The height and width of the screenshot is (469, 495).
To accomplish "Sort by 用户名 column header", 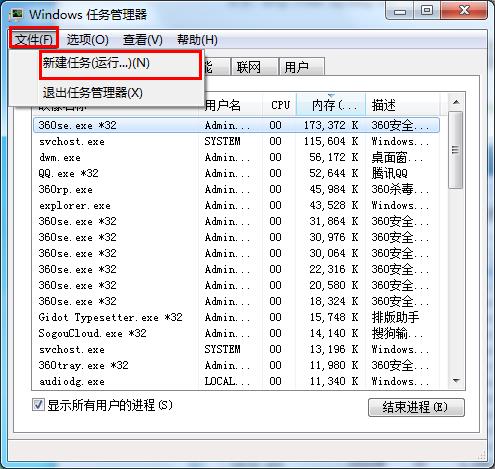I will coord(231,105).
